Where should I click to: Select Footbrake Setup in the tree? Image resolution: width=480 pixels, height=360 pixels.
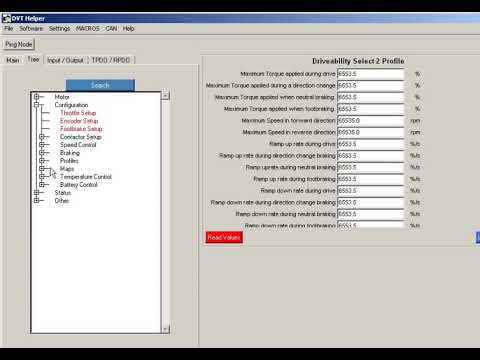tap(81, 129)
